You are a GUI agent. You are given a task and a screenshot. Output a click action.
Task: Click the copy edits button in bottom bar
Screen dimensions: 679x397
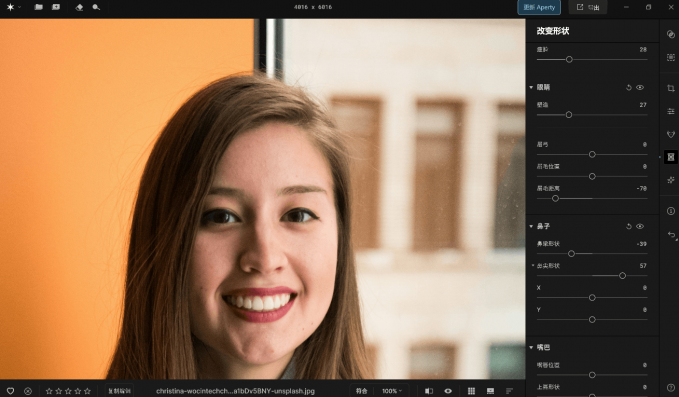pyautogui.click(x=119, y=391)
